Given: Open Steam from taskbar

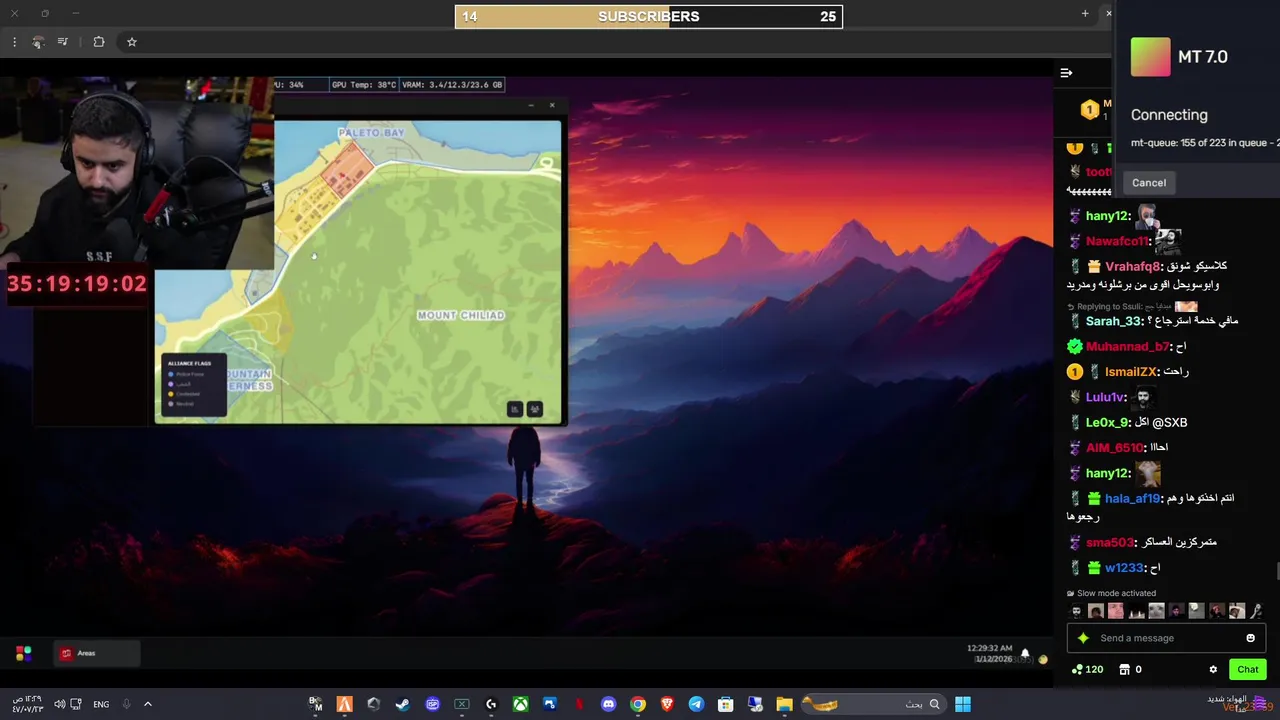Looking at the screenshot, I should [403, 704].
